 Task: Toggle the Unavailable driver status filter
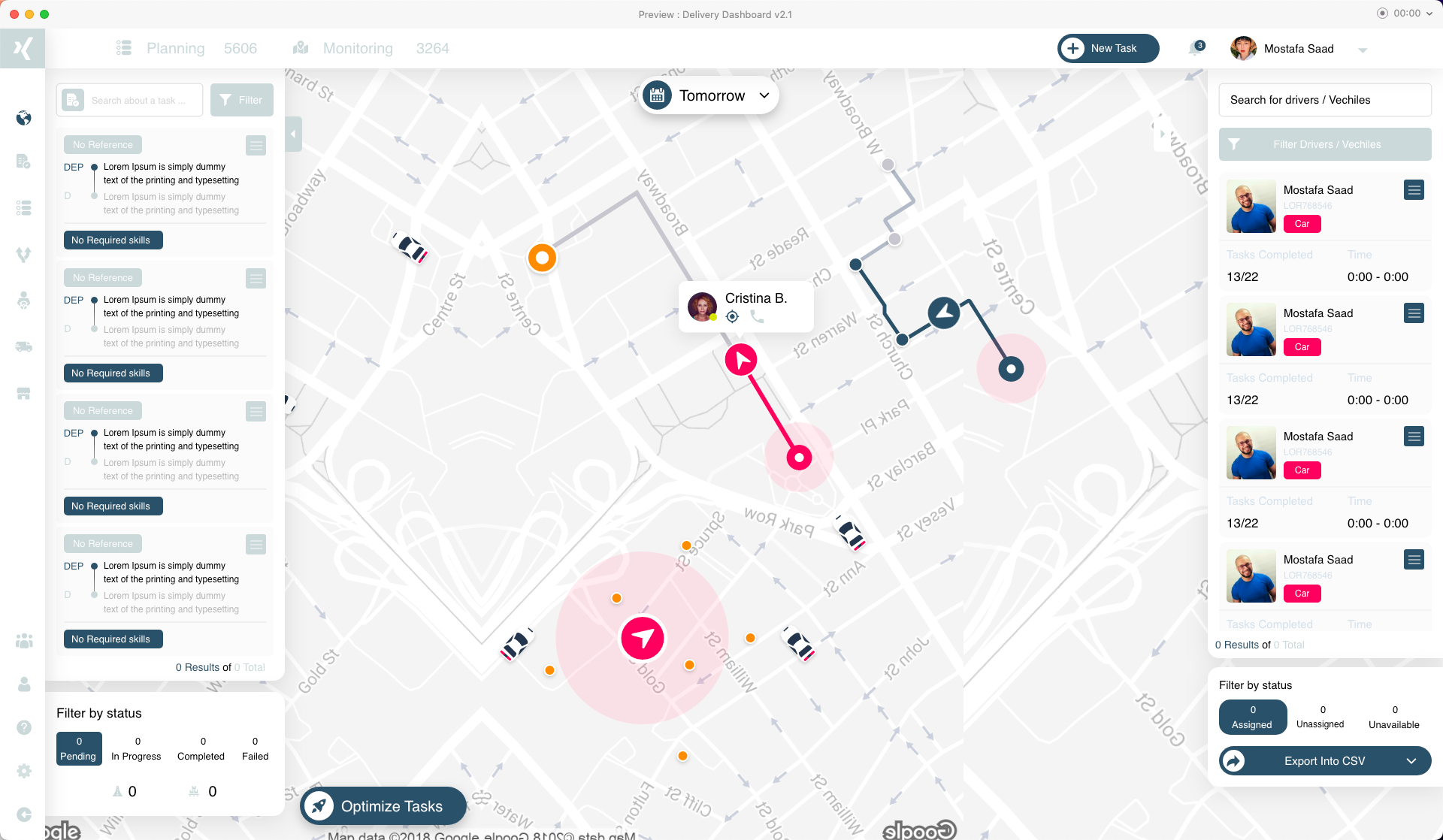(x=1393, y=717)
